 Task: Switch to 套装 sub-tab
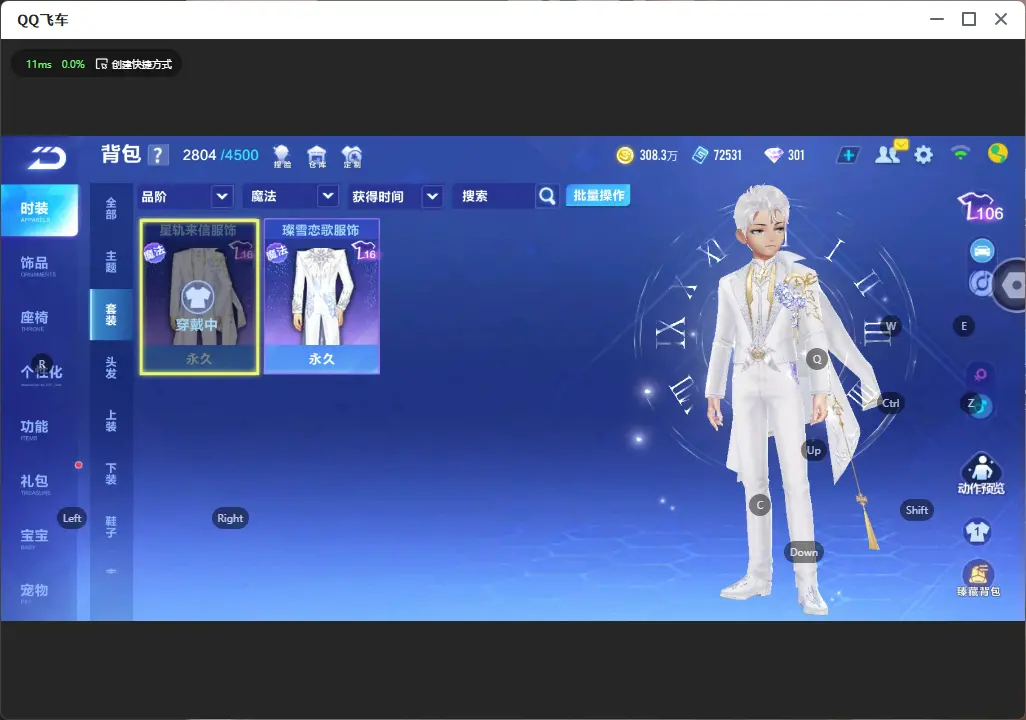pyautogui.click(x=111, y=315)
